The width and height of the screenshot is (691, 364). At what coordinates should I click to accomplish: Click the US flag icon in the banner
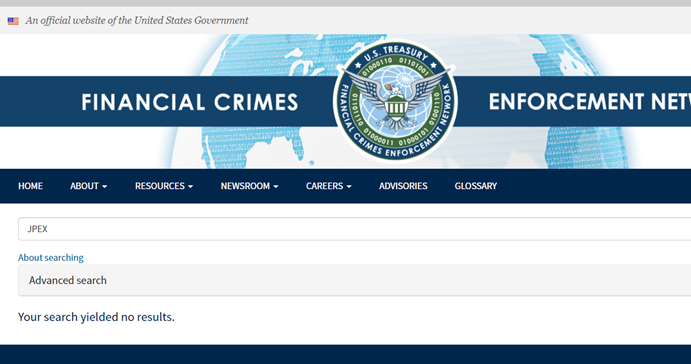(13, 21)
